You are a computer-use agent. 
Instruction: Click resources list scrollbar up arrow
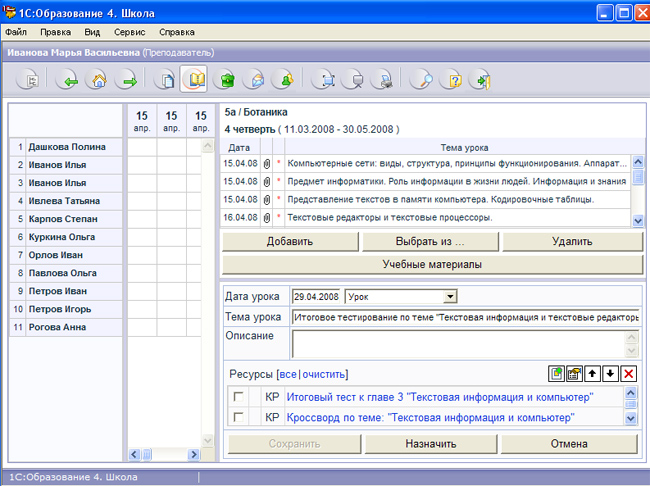coord(631,393)
